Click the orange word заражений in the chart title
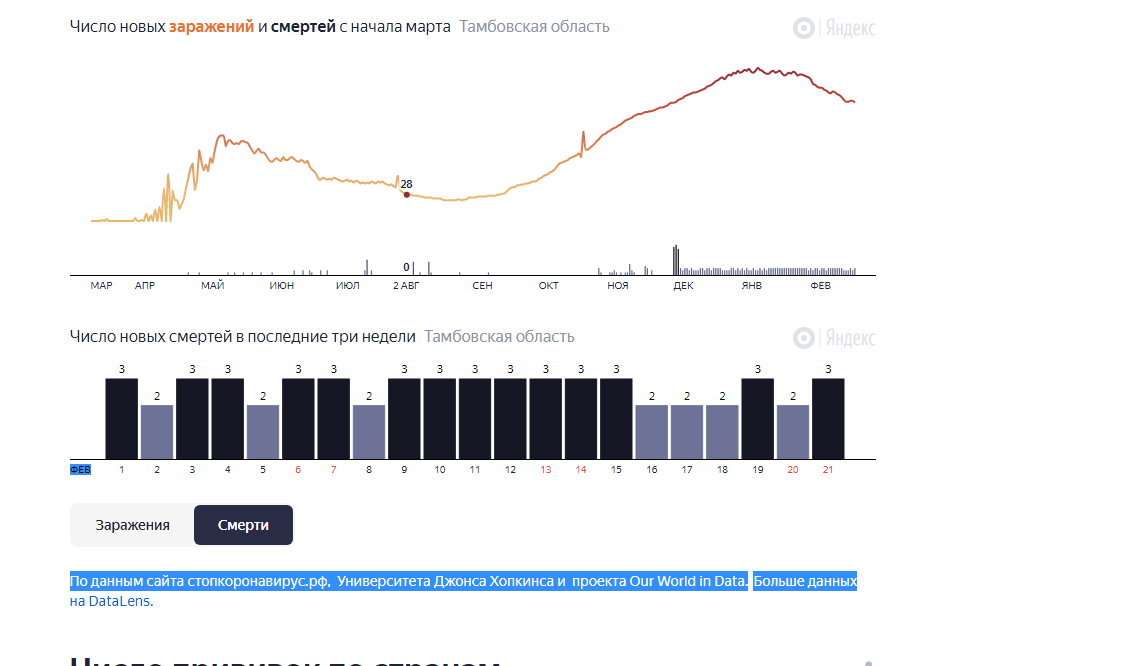This screenshot has width=1121, height=666. click(211, 26)
